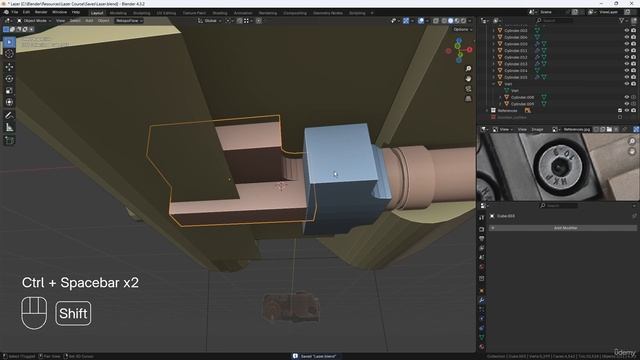640x360 pixels.
Task: Switch to rendered viewport shading
Action: [463, 20]
